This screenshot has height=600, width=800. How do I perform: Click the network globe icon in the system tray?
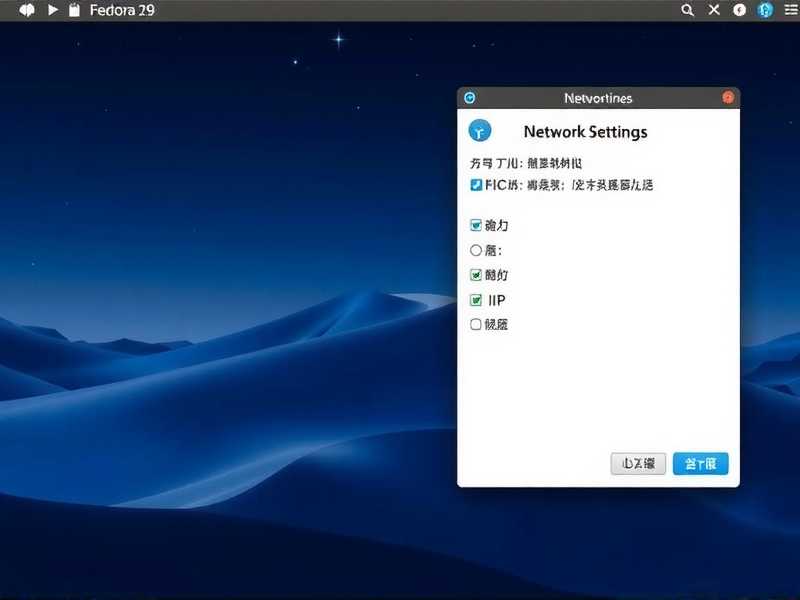point(765,10)
